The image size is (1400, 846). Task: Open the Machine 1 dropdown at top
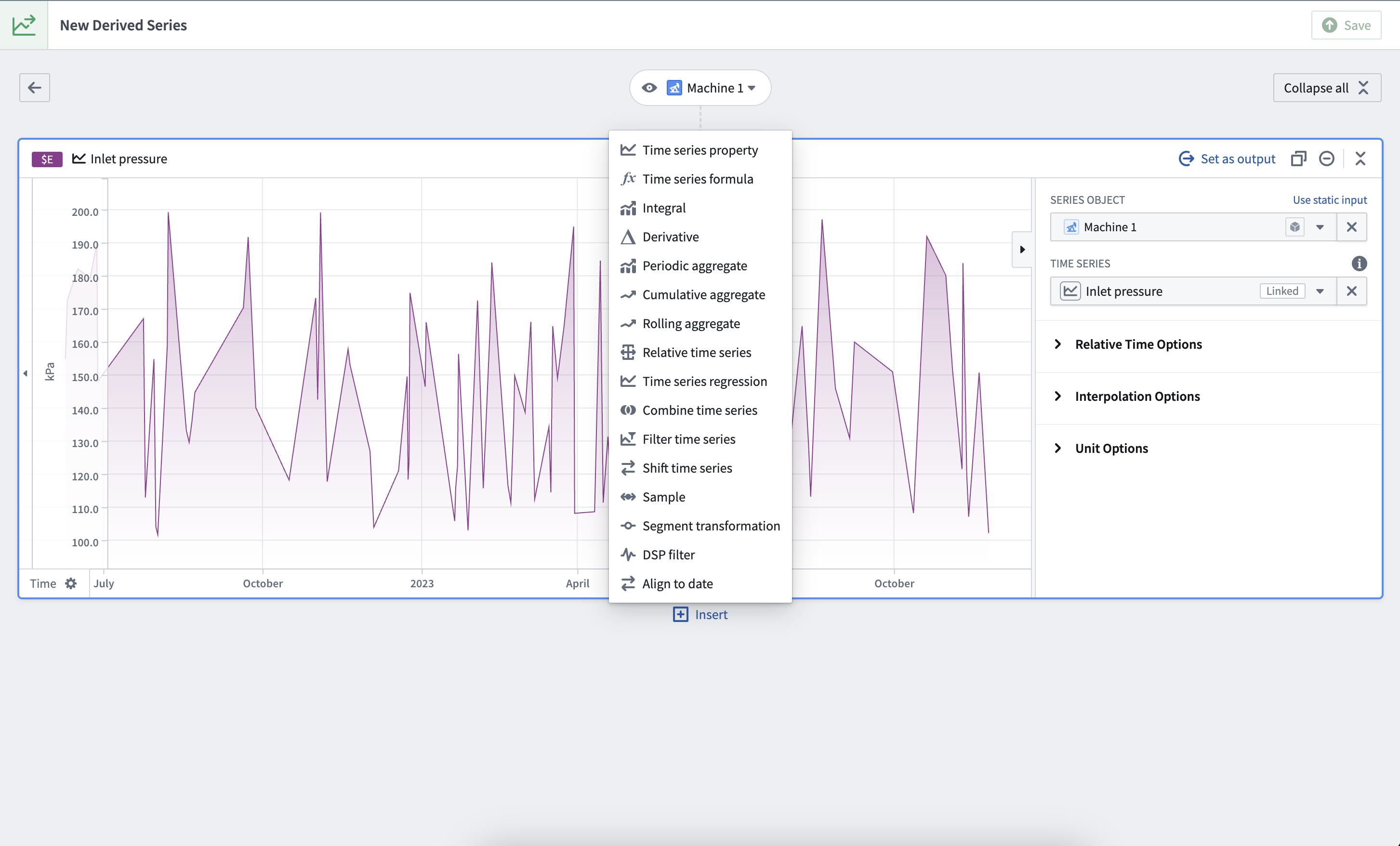[751, 88]
